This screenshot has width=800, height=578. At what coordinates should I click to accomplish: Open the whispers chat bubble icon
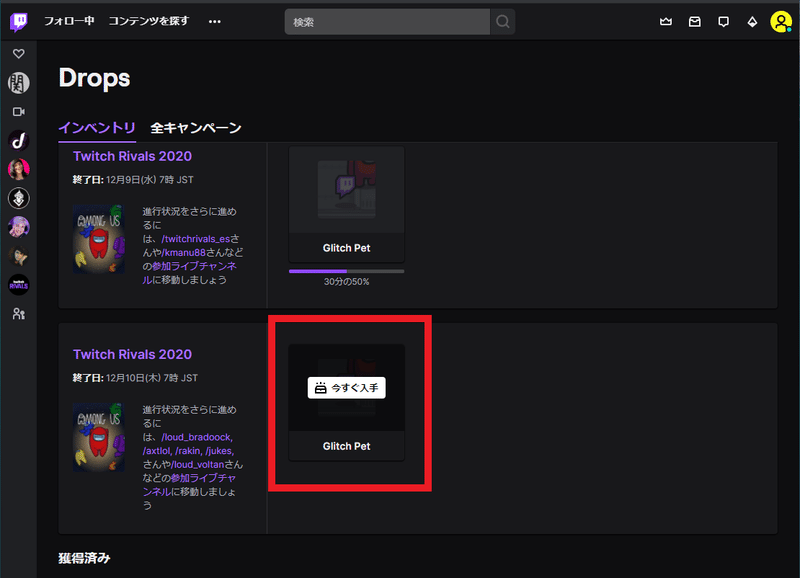click(723, 21)
